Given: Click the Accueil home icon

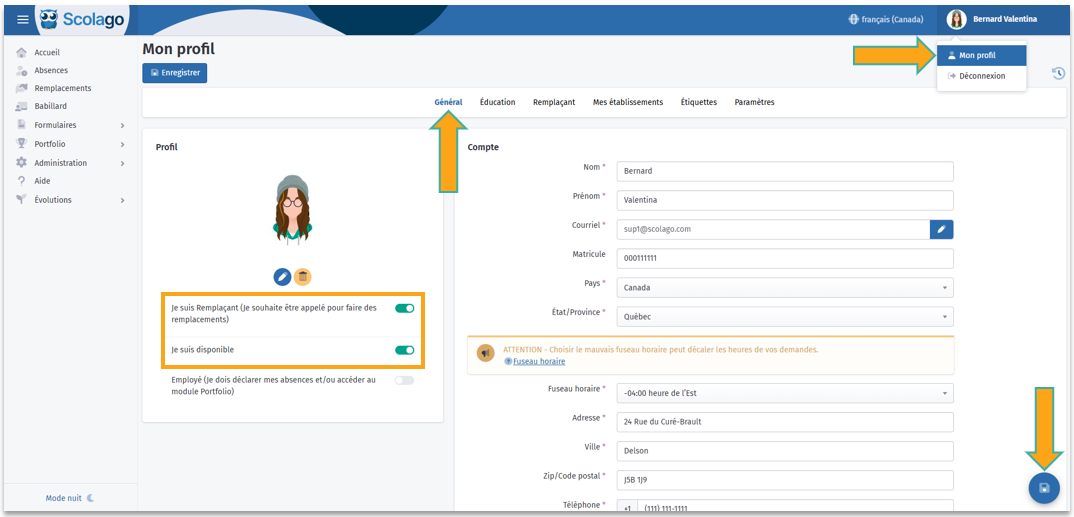Looking at the screenshot, I should pyautogui.click(x=21, y=52).
